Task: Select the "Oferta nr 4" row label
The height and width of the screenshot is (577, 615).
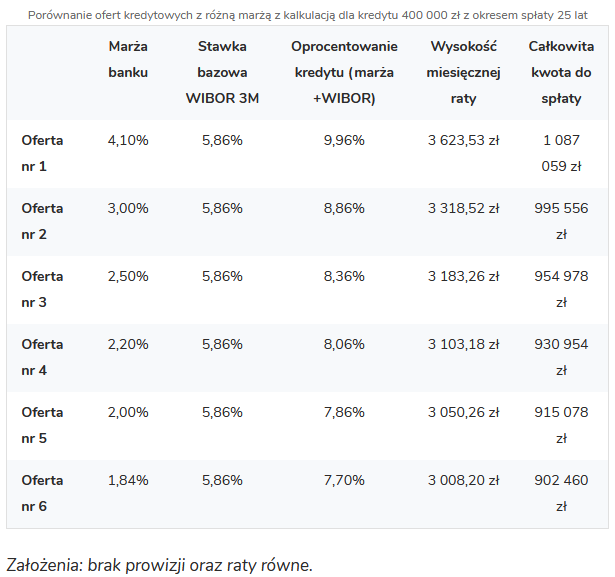Action: click(x=42, y=357)
